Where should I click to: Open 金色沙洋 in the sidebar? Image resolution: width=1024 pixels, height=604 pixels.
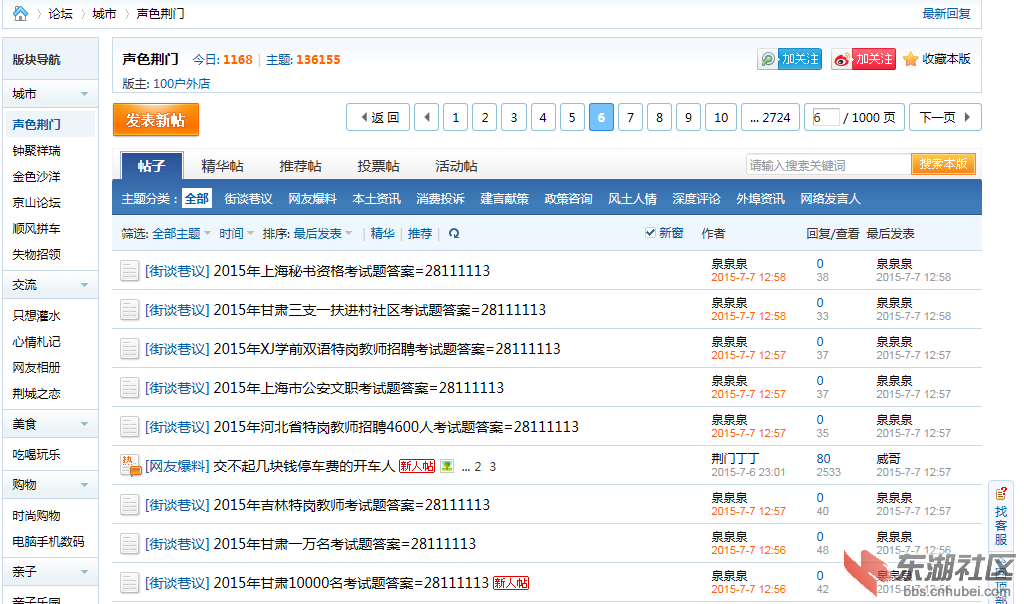37,177
